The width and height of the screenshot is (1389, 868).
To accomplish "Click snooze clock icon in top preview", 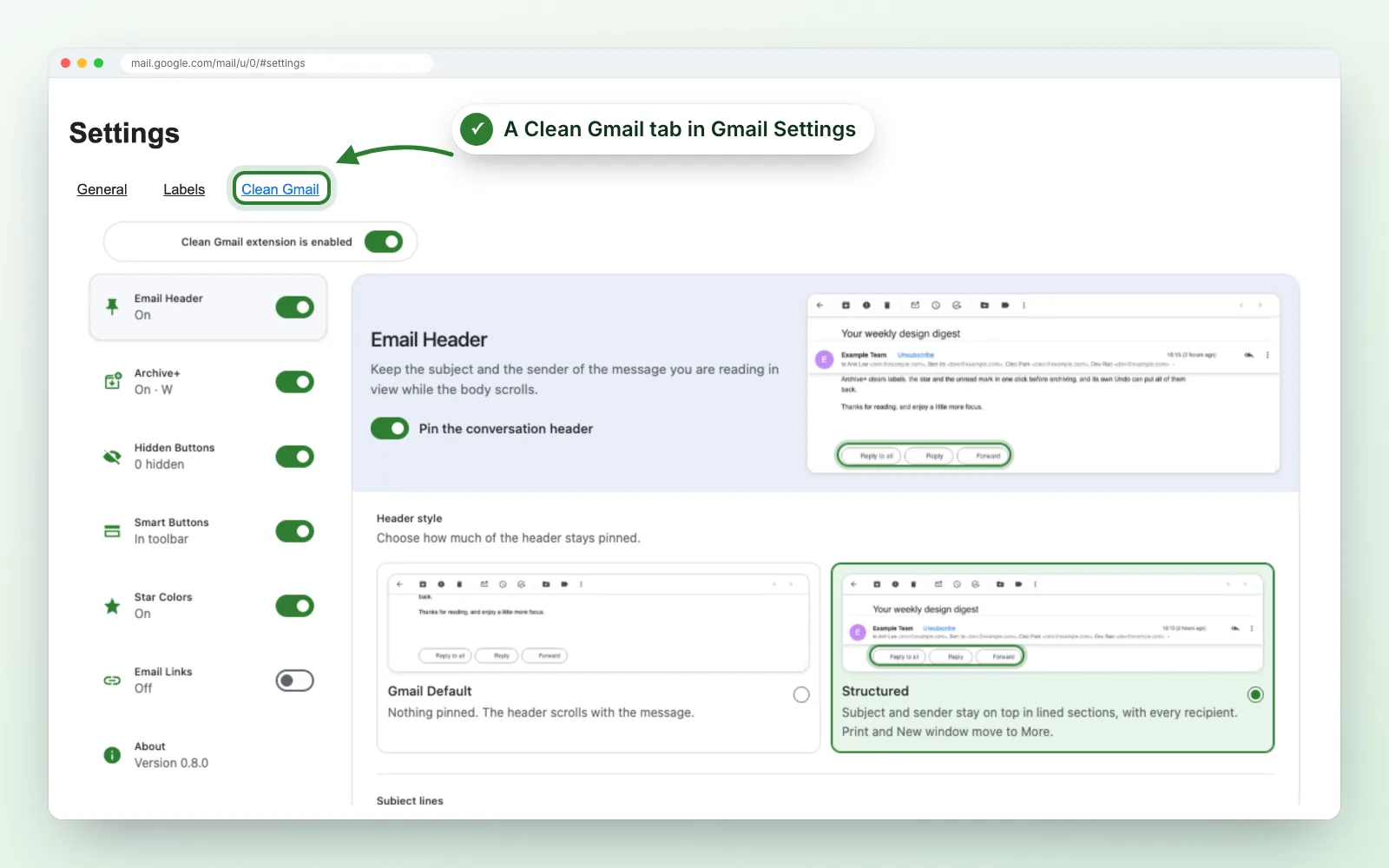I will pos(936,306).
